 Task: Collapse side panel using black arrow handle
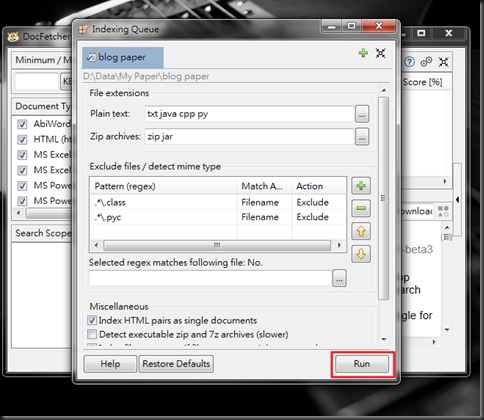pyautogui.click(x=457, y=200)
